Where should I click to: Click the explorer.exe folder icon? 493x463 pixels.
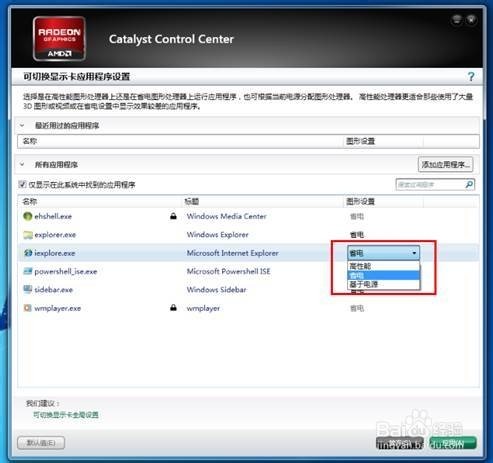click(28, 235)
